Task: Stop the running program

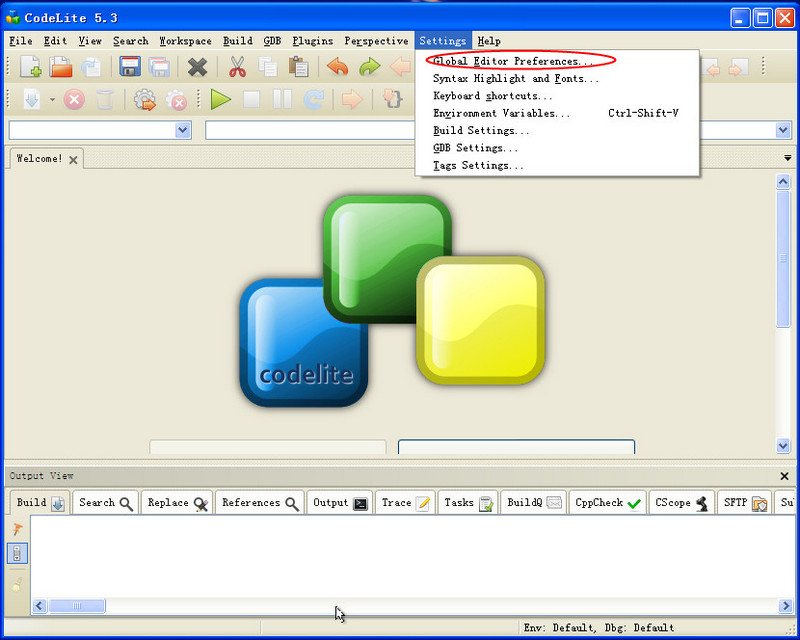Action: click(x=252, y=100)
